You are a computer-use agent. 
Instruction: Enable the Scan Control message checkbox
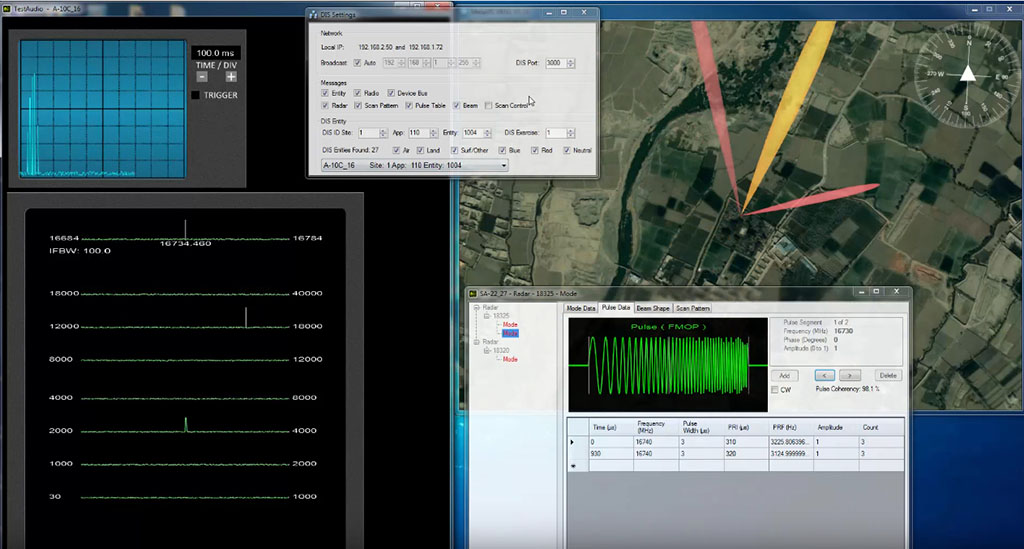(488, 105)
